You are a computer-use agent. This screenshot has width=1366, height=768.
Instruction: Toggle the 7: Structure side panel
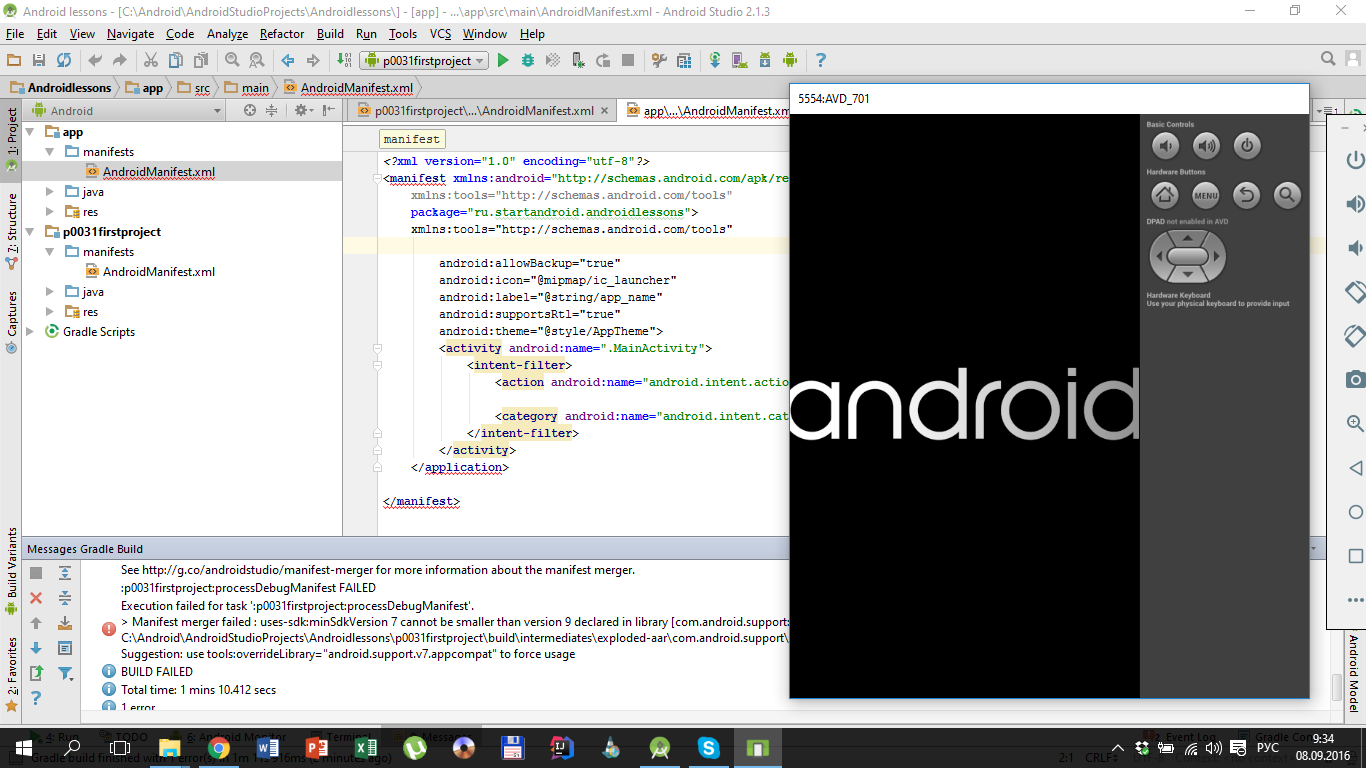click(11, 230)
